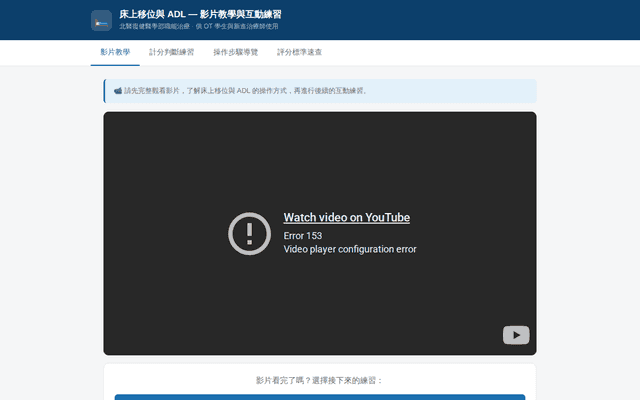Click the camera icon in the info banner

click(x=118, y=91)
